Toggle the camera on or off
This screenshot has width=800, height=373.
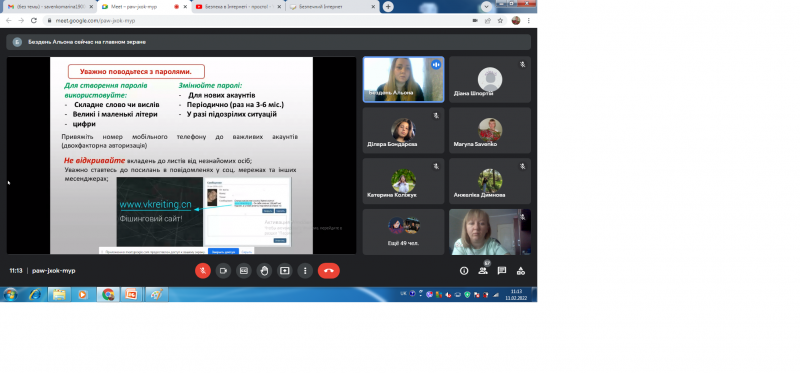(x=223, y=271)
